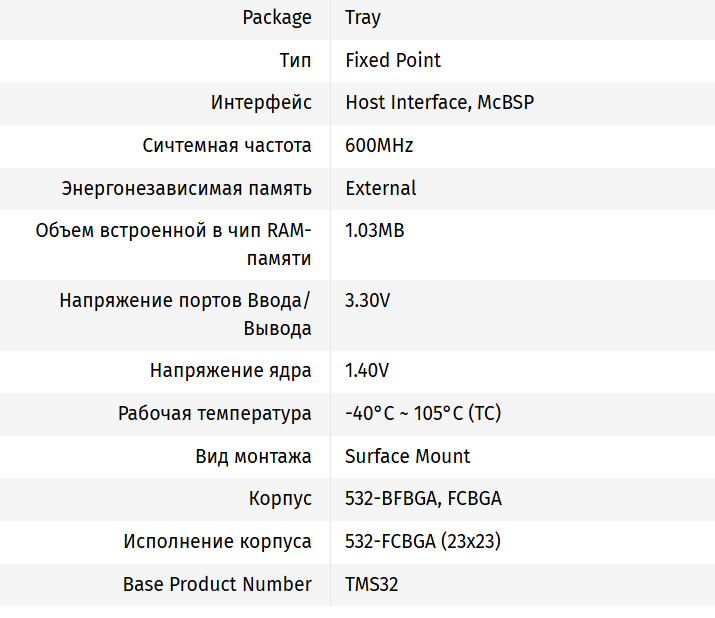Click the "-40°C ~ 105°C (TC)" temperature value
The image size is (715, 618).
422,413
